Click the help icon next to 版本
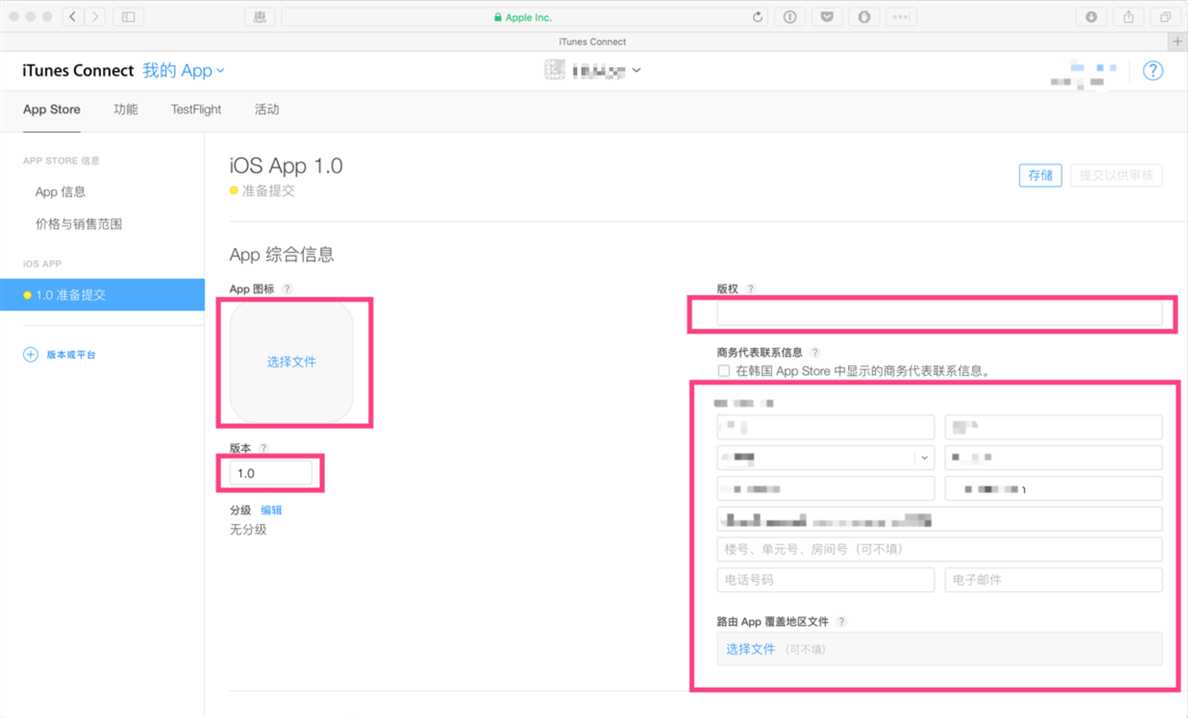The height and width of the screenshot is (718, 1188). 264,448
